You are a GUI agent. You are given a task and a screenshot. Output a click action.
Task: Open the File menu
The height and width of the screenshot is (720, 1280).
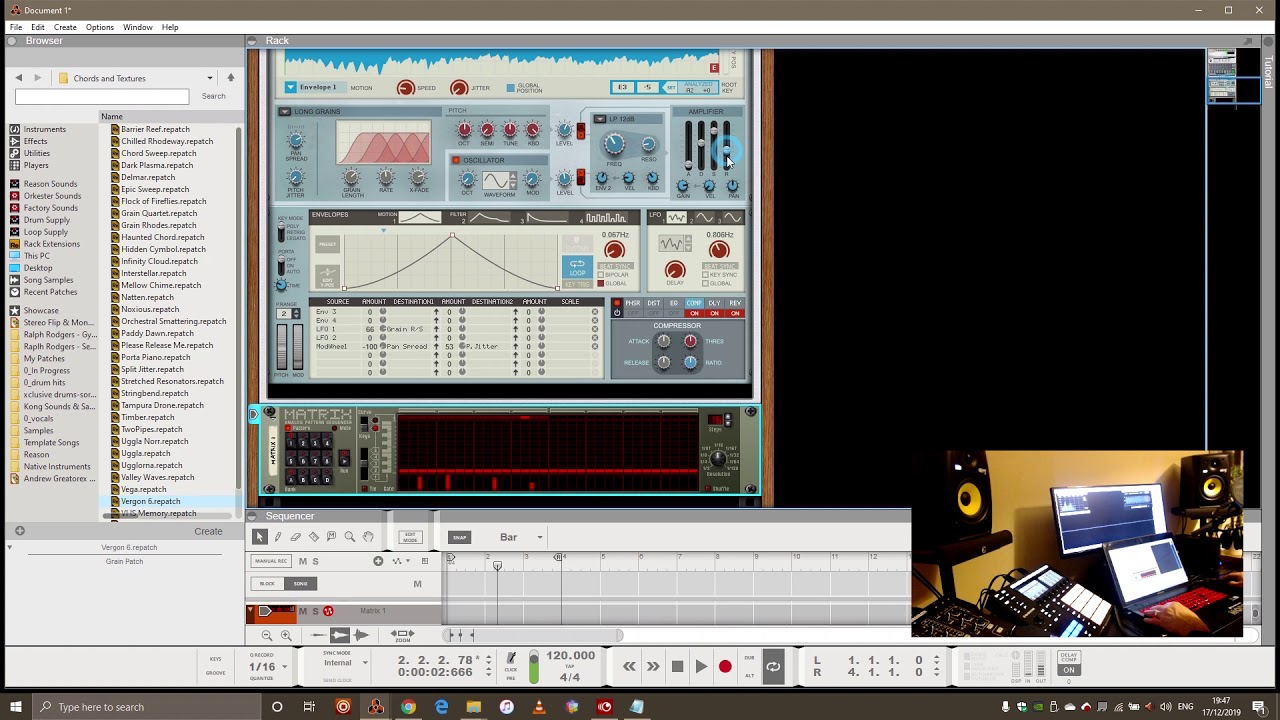tap(16, 27)
